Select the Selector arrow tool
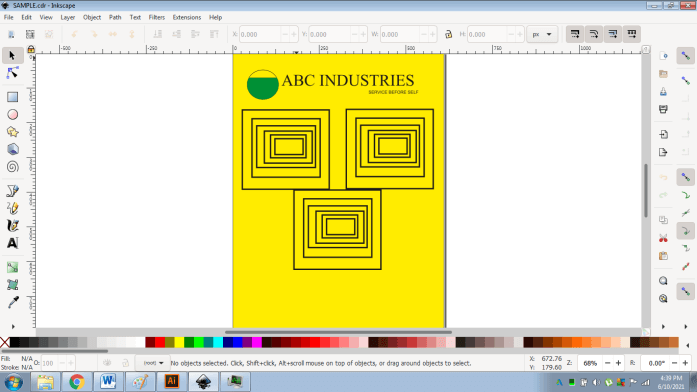Viewport: 697px width, 392px height. tap(12, 56)
